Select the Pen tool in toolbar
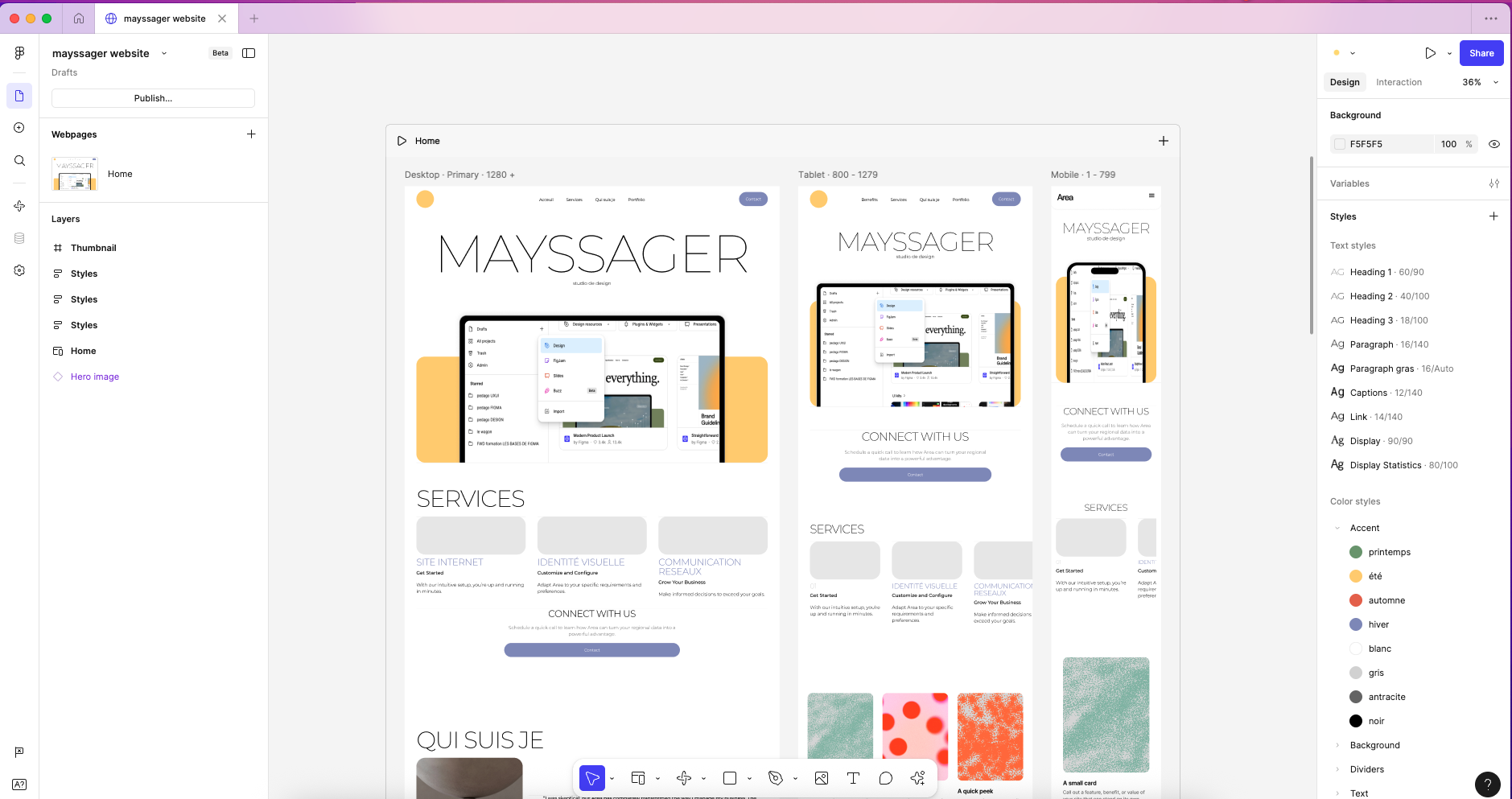Image resolution: width=1512 pixels, height=799 pixels. click(776, 778)
